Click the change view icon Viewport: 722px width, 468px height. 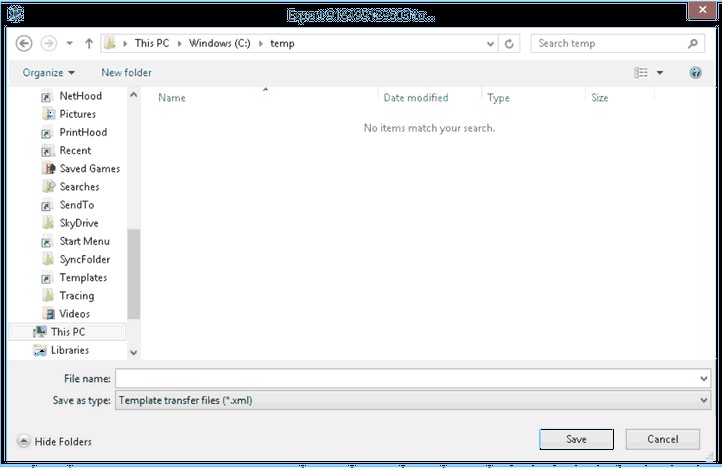642,73
